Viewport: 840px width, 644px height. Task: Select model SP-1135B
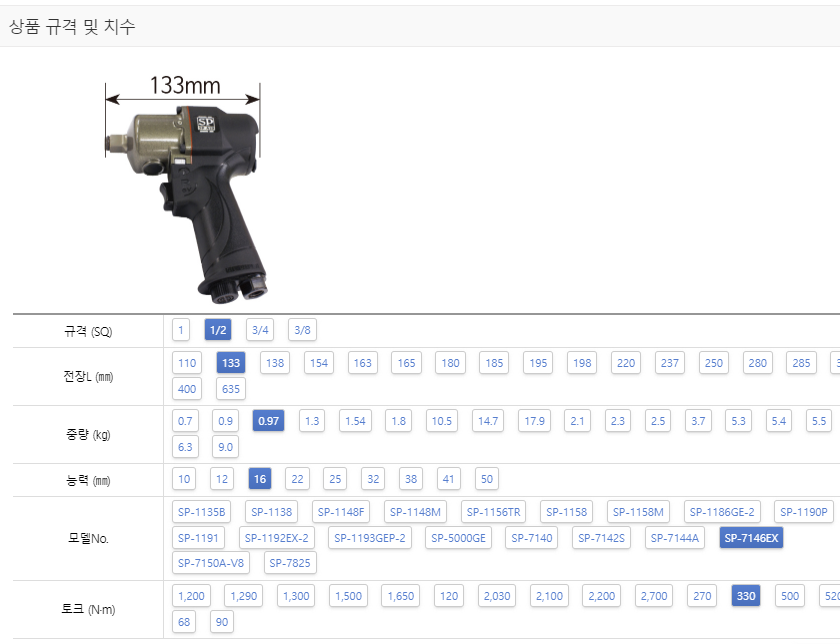[x=201, y=512]
